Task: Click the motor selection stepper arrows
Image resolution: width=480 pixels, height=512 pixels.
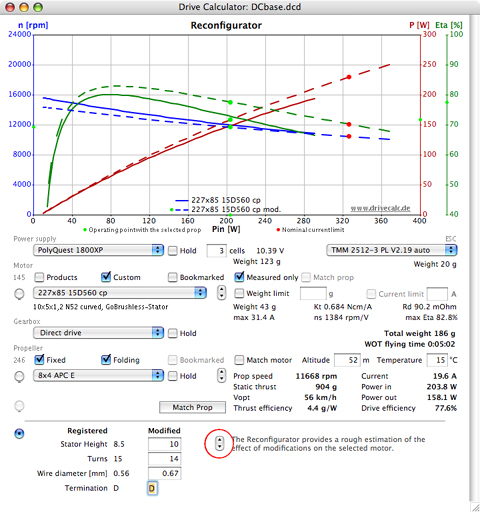Action: pos(221,292)
